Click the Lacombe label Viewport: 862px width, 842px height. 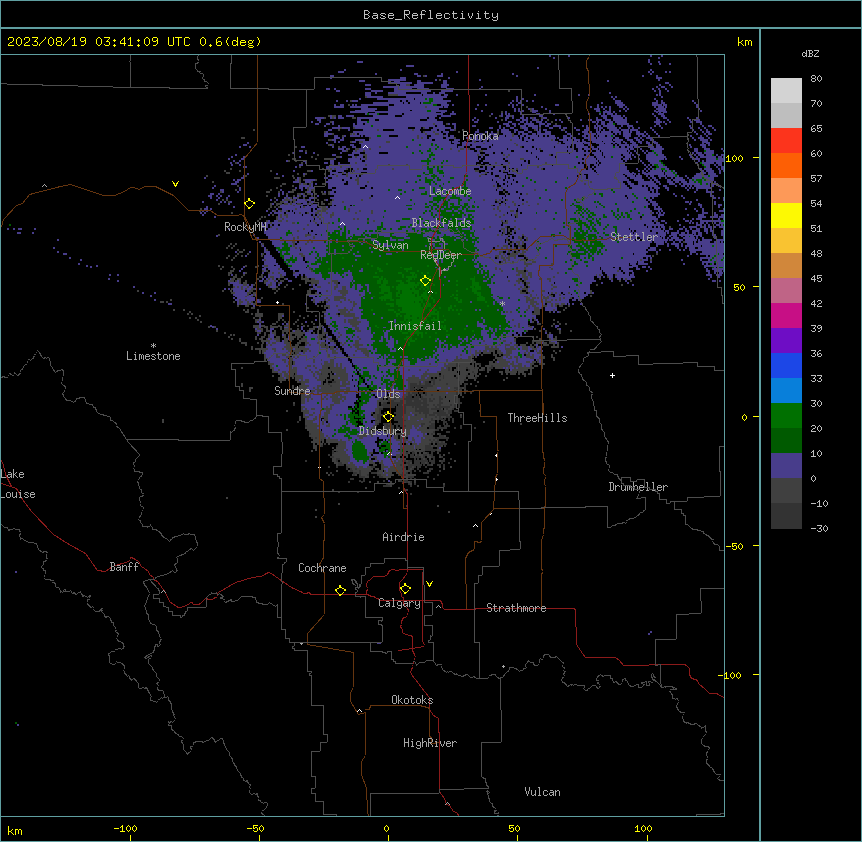pyautogui.click(x=450, y=191)
